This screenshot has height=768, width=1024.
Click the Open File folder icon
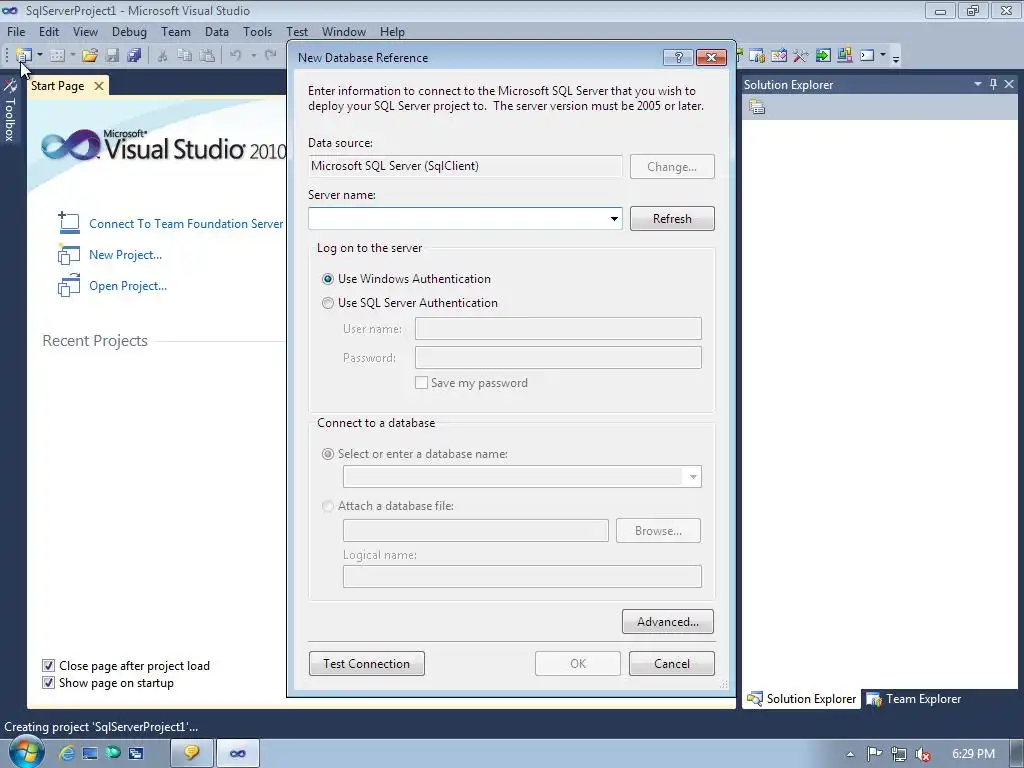(90, 56)
